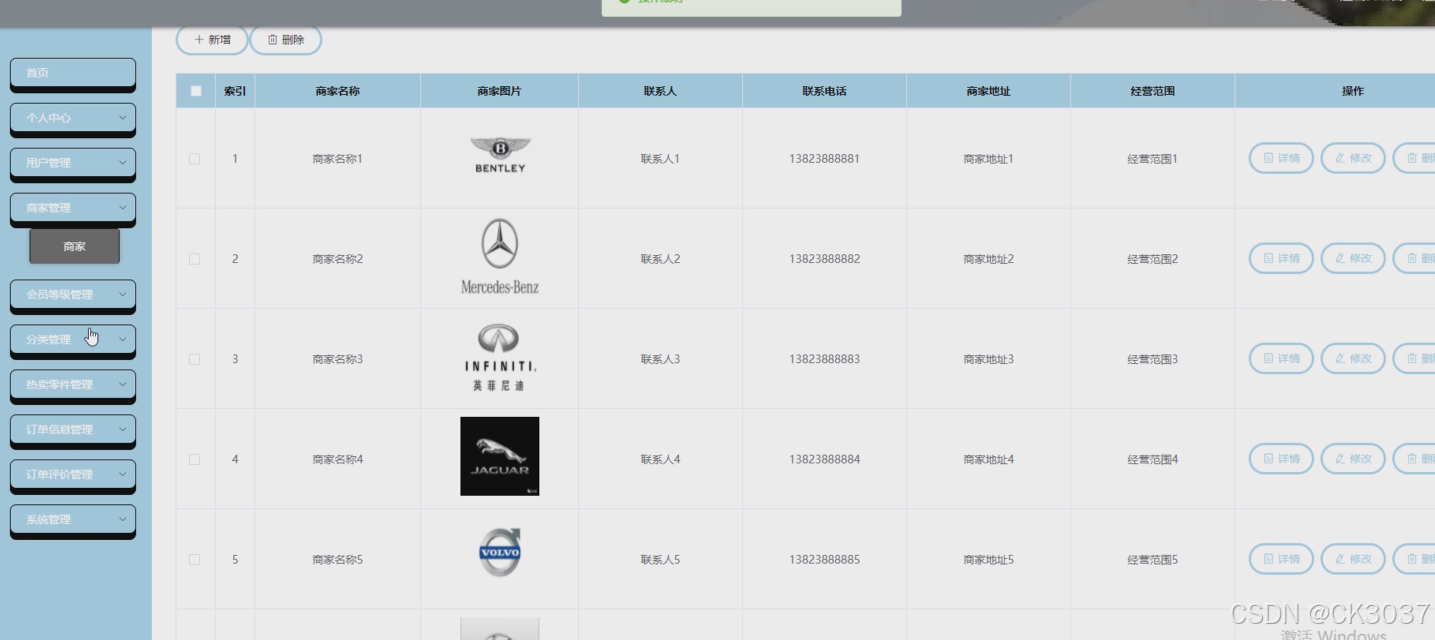
Task: Open 详情 for 商家名称1
Action: pos(1281,158)
